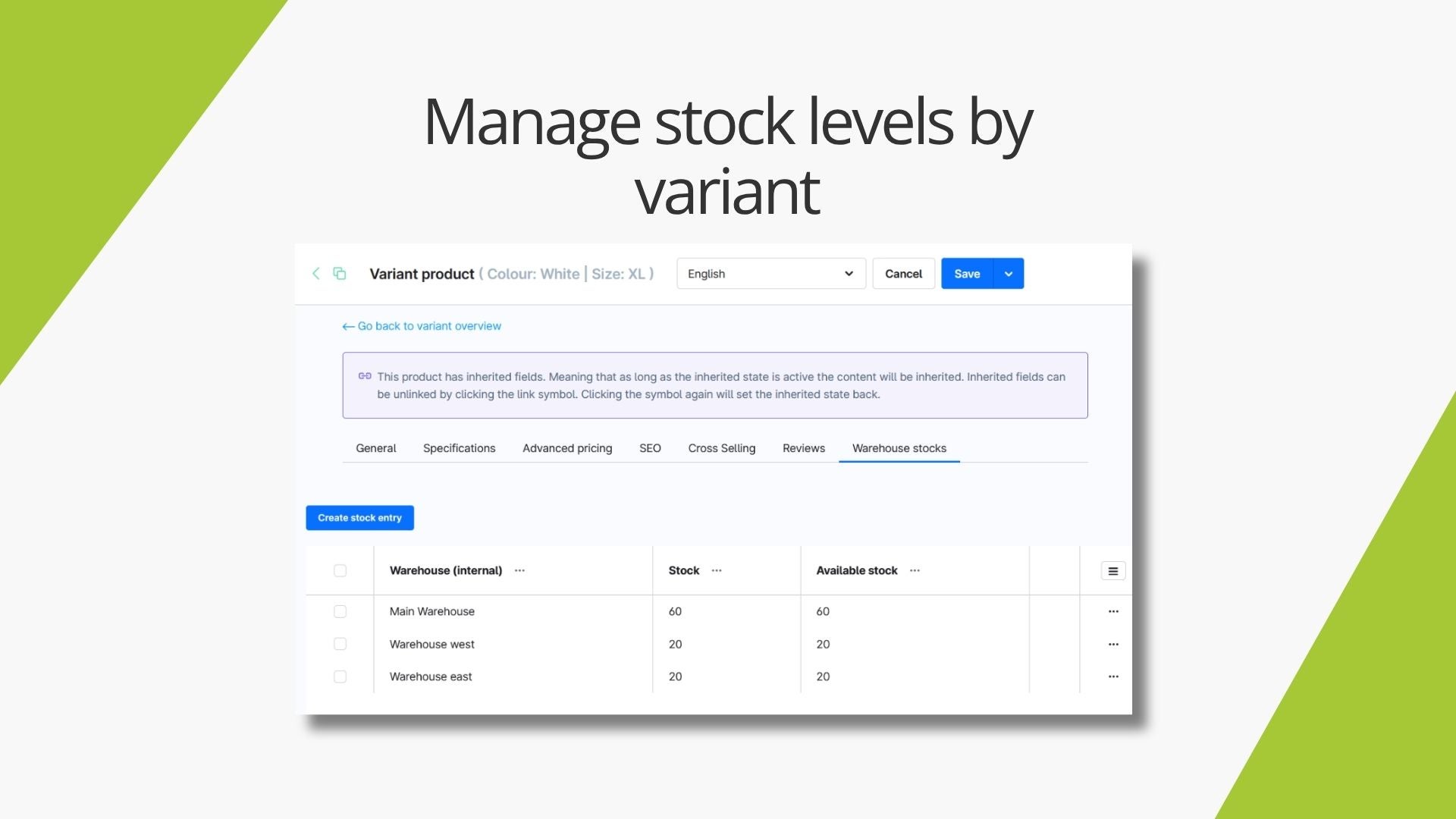The image size is (1456, 819).
Task: Open Main Warehouse row actions menu
Action: coord(1113,611)
